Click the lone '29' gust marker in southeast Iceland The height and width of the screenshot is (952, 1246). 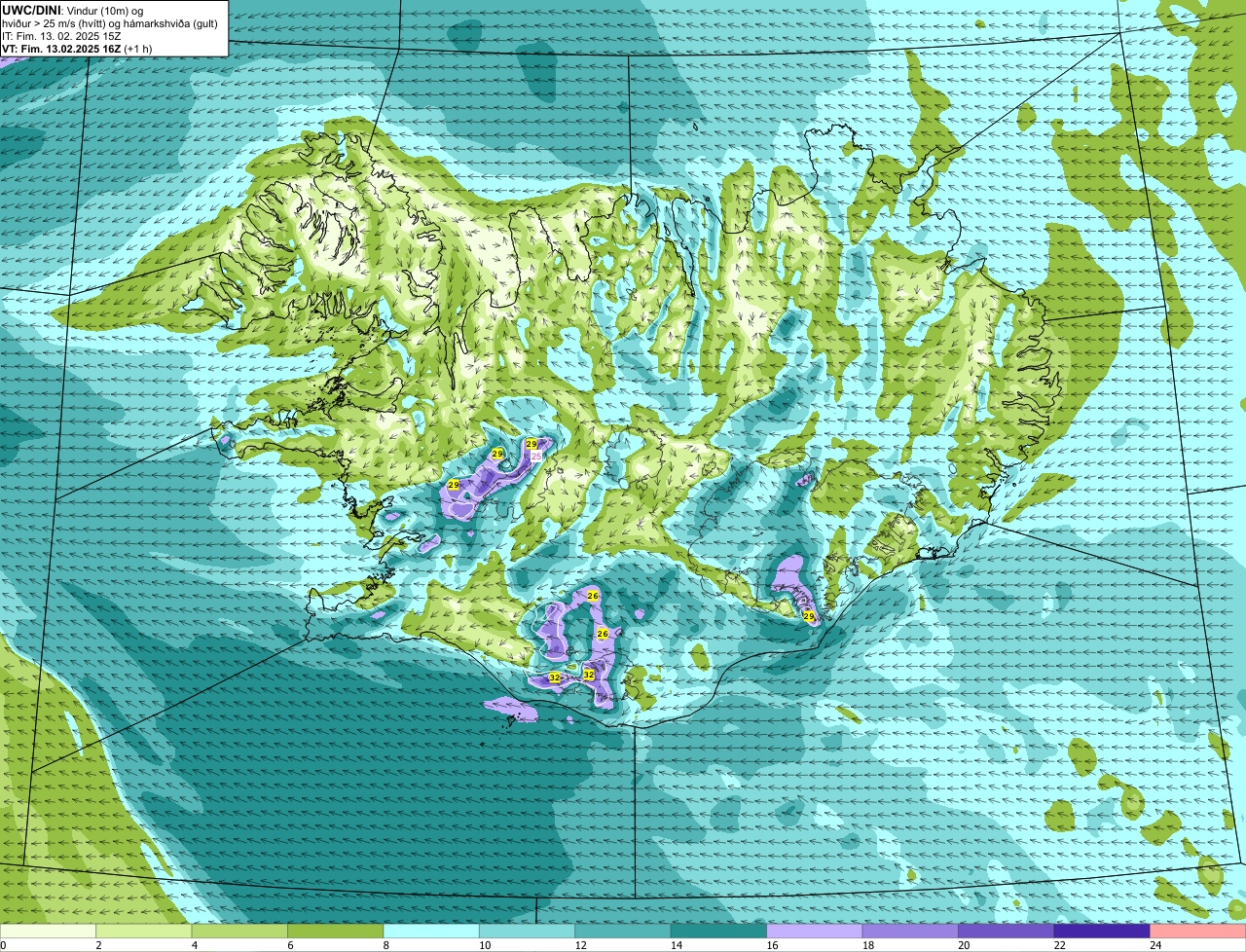point(808,616)
